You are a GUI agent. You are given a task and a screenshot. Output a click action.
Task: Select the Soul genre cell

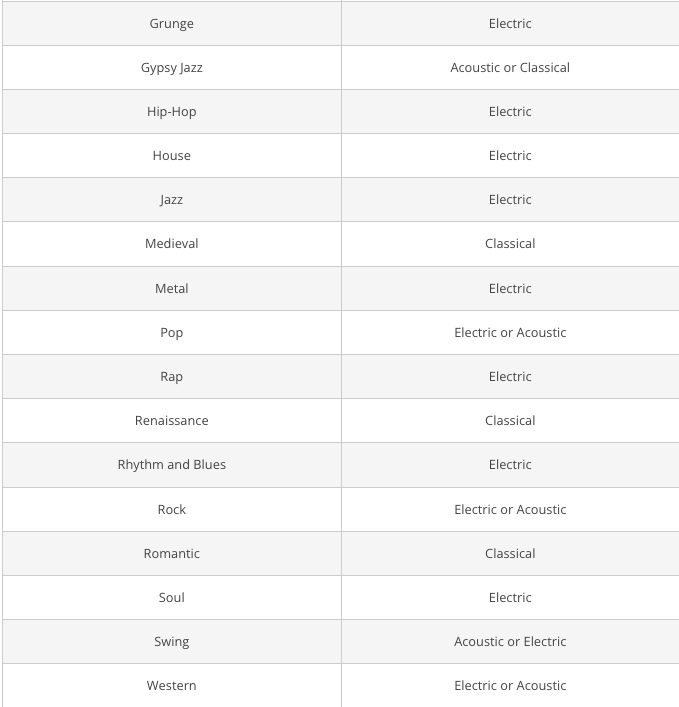(172, 597)
